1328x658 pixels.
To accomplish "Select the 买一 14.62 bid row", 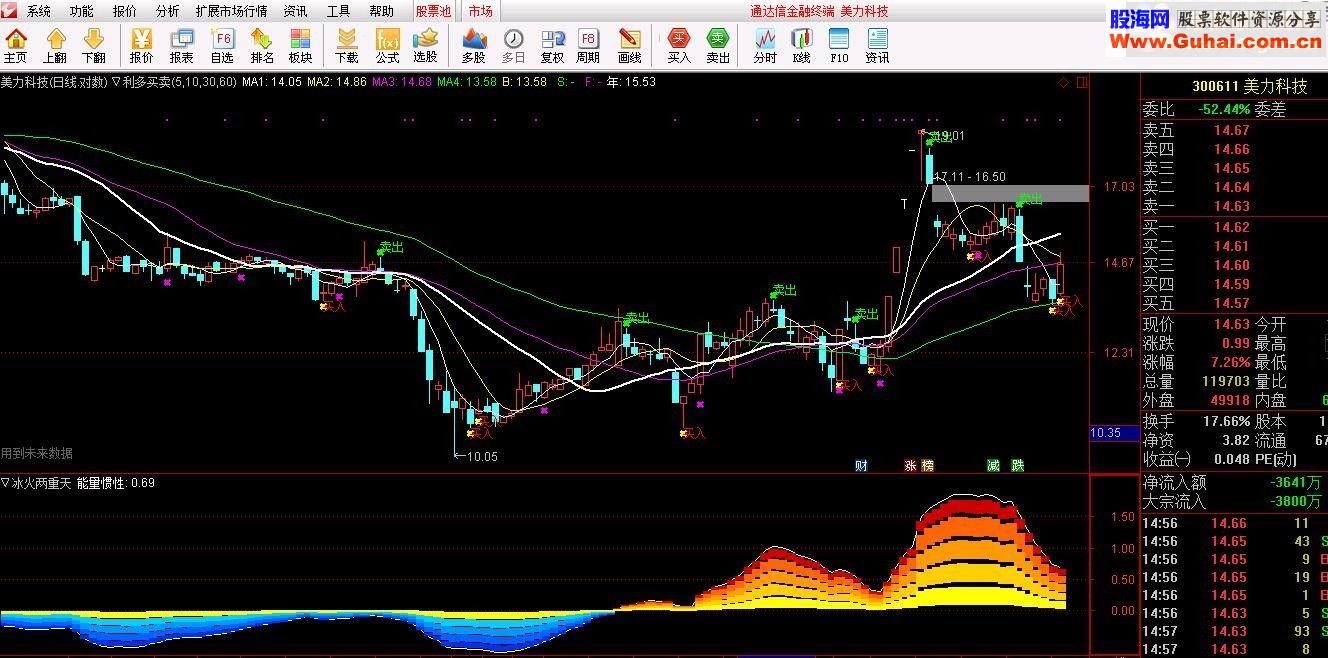I will click(1234, 227).
